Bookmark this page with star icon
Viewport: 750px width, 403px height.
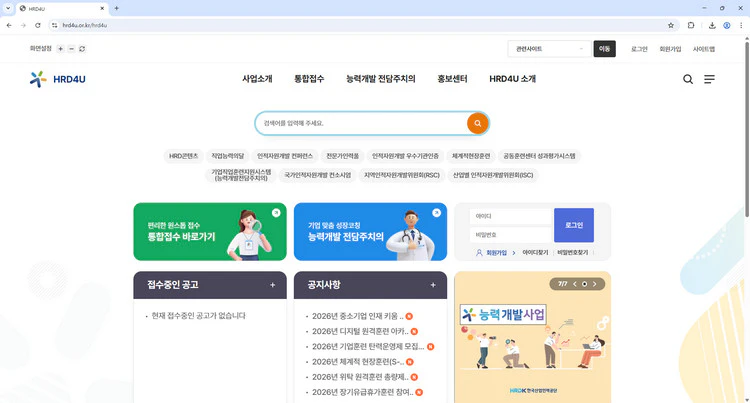pyautogui.click(x=671, y=25)
